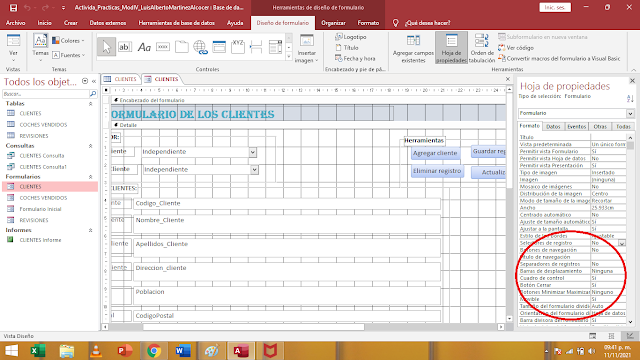Select the Codigo_Cliente text box
This screenshot has width=640, height=360.
tap(287, 203)
